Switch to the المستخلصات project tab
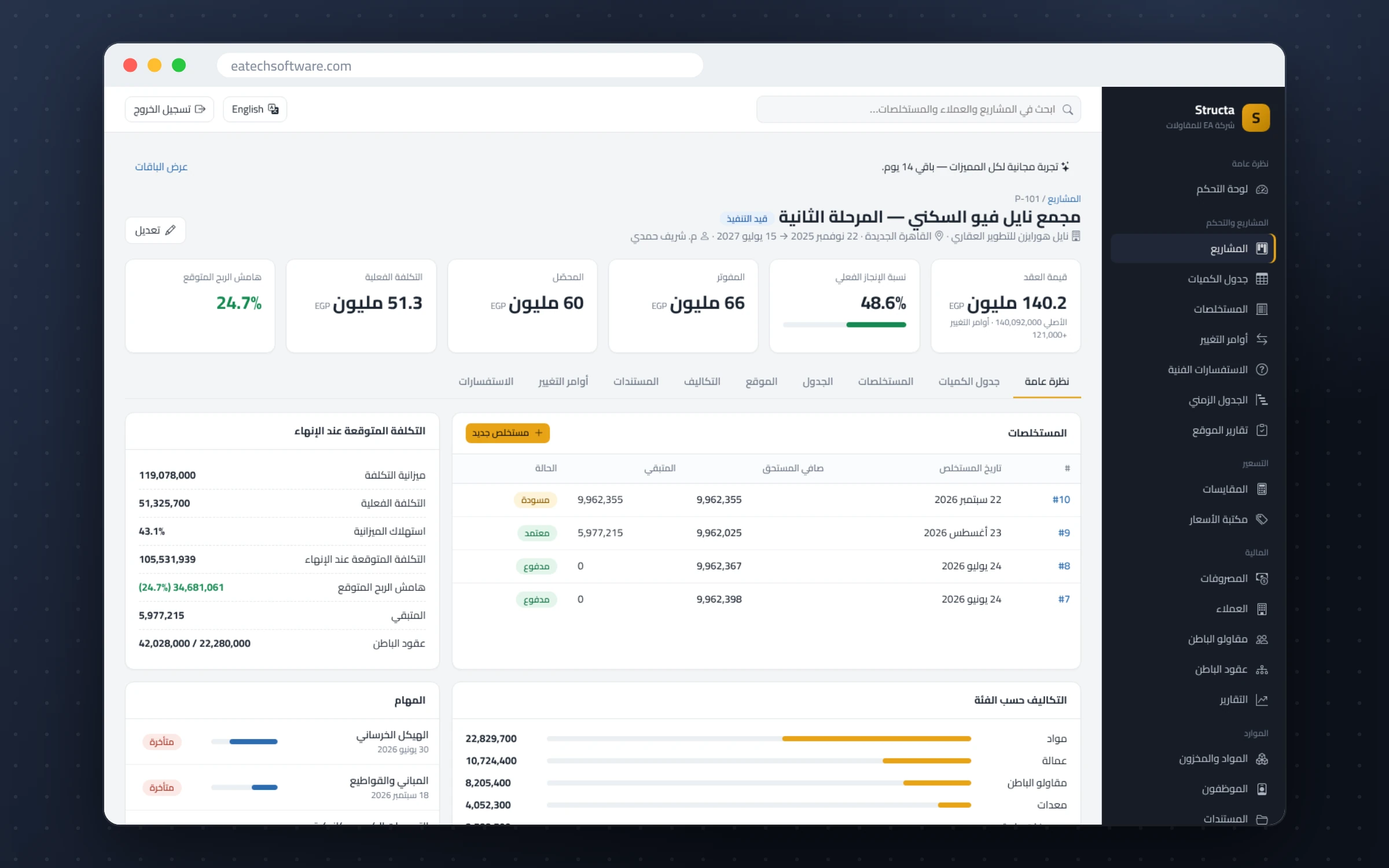Screen dimensions: 1389x868 [x=885, y=381]
